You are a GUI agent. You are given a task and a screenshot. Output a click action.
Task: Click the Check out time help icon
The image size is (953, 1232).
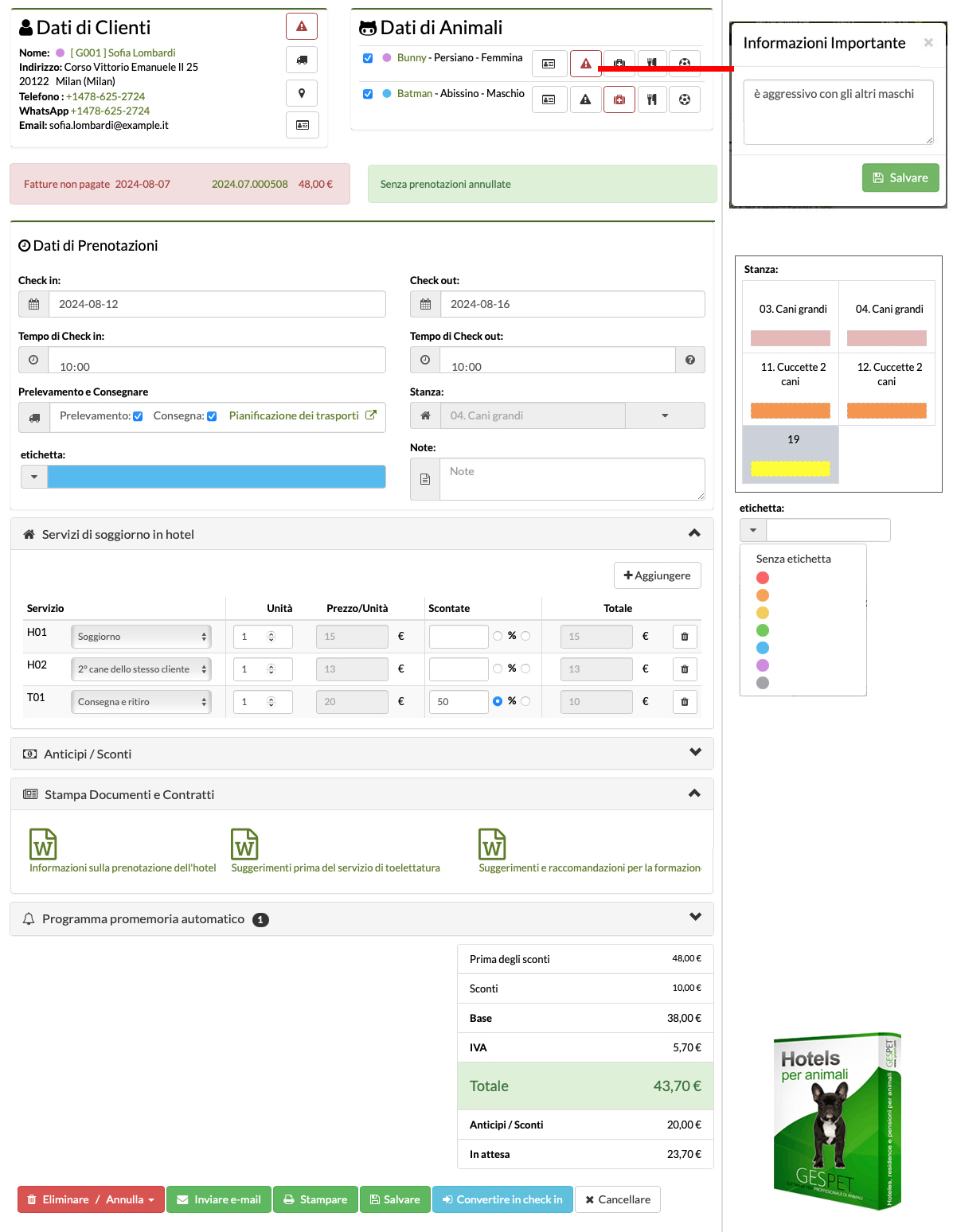click(689, 360)
